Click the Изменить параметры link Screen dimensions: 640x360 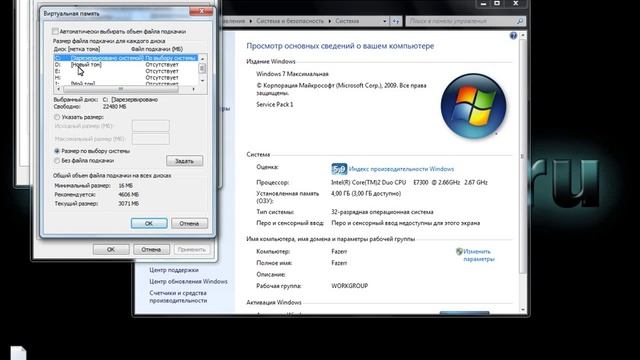(x=479, y=256)
